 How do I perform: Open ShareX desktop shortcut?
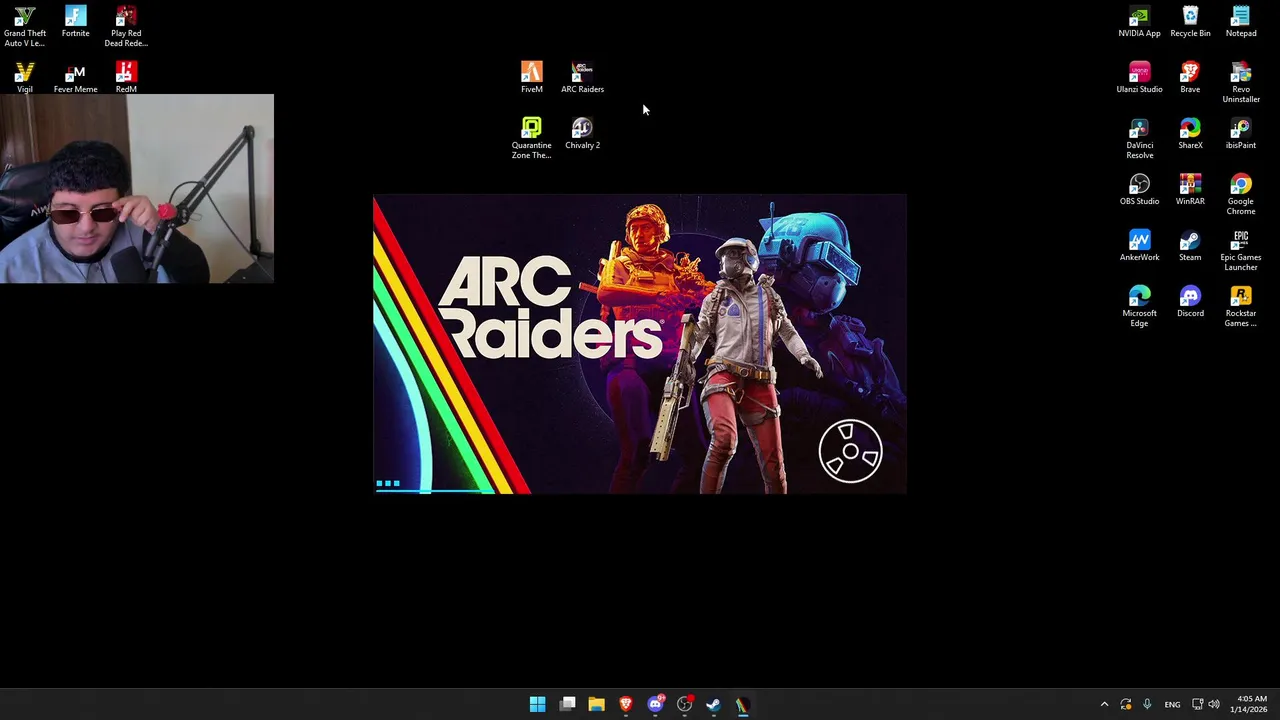point(1190,134)
